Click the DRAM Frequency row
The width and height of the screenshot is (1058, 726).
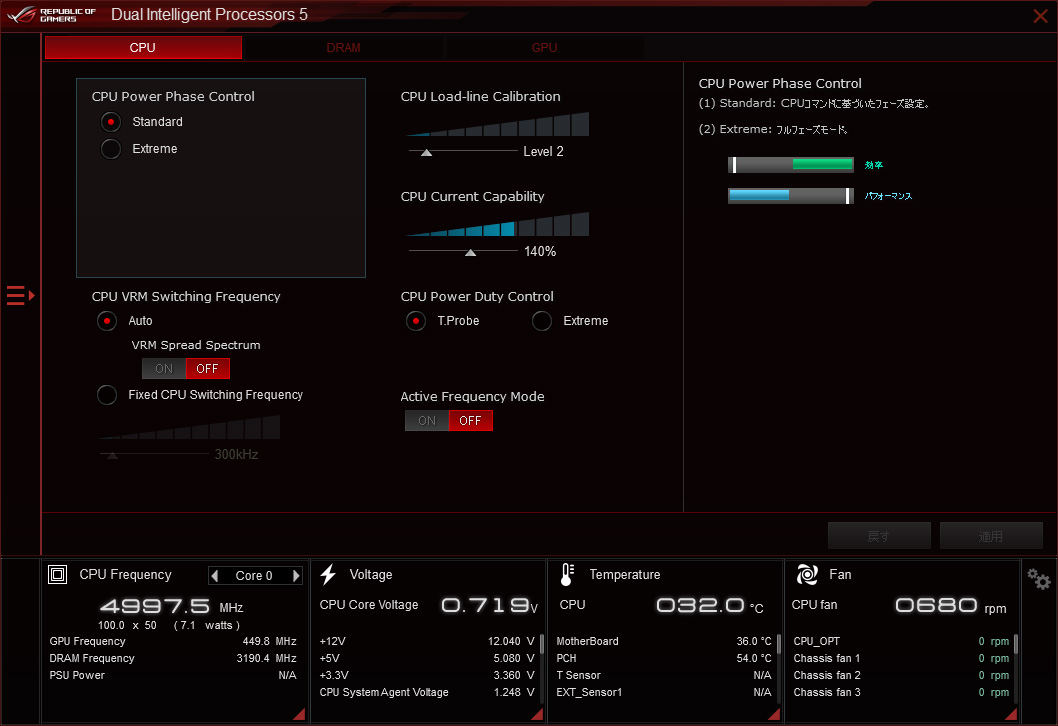point(173,659)
